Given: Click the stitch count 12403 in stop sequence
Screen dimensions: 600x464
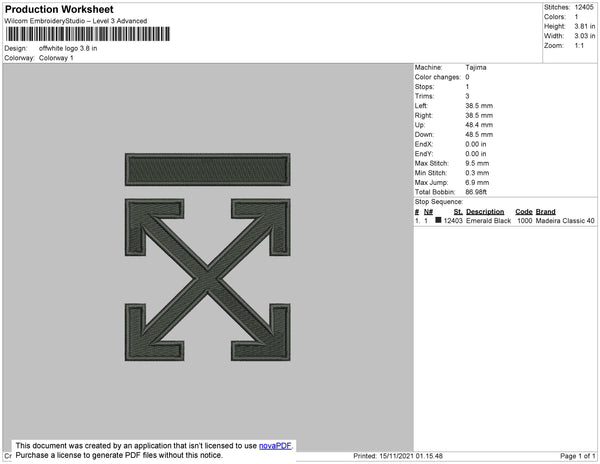Looking at the screenshot, I should click(x=453, y=221).
